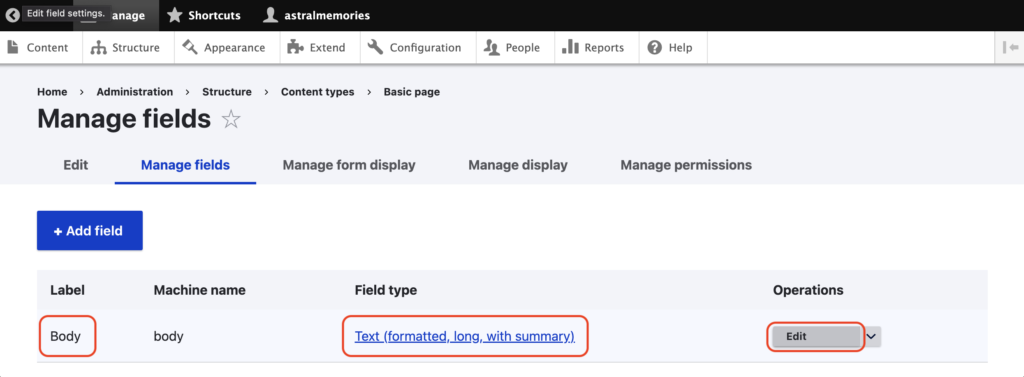Screen dimensions: 1024x377
Task: Open Text (formatted, long, with summary) link
Action: [464, 336]
